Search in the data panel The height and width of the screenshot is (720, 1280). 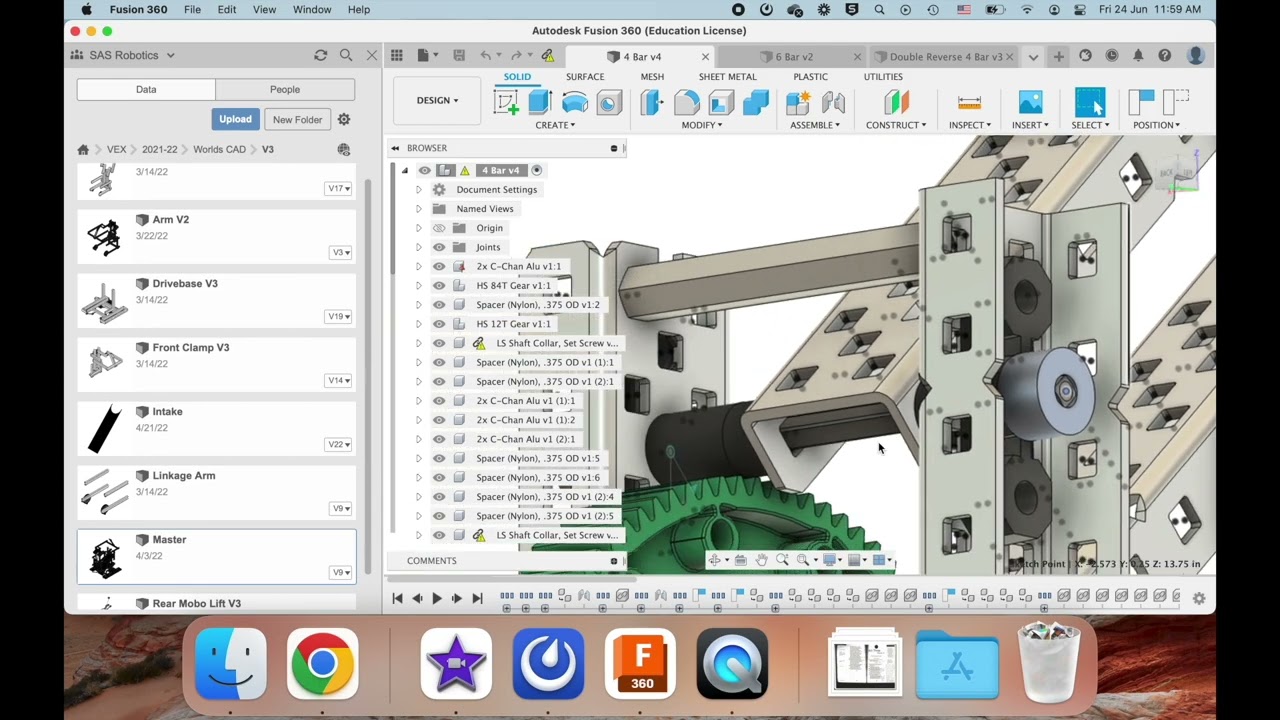346,56
